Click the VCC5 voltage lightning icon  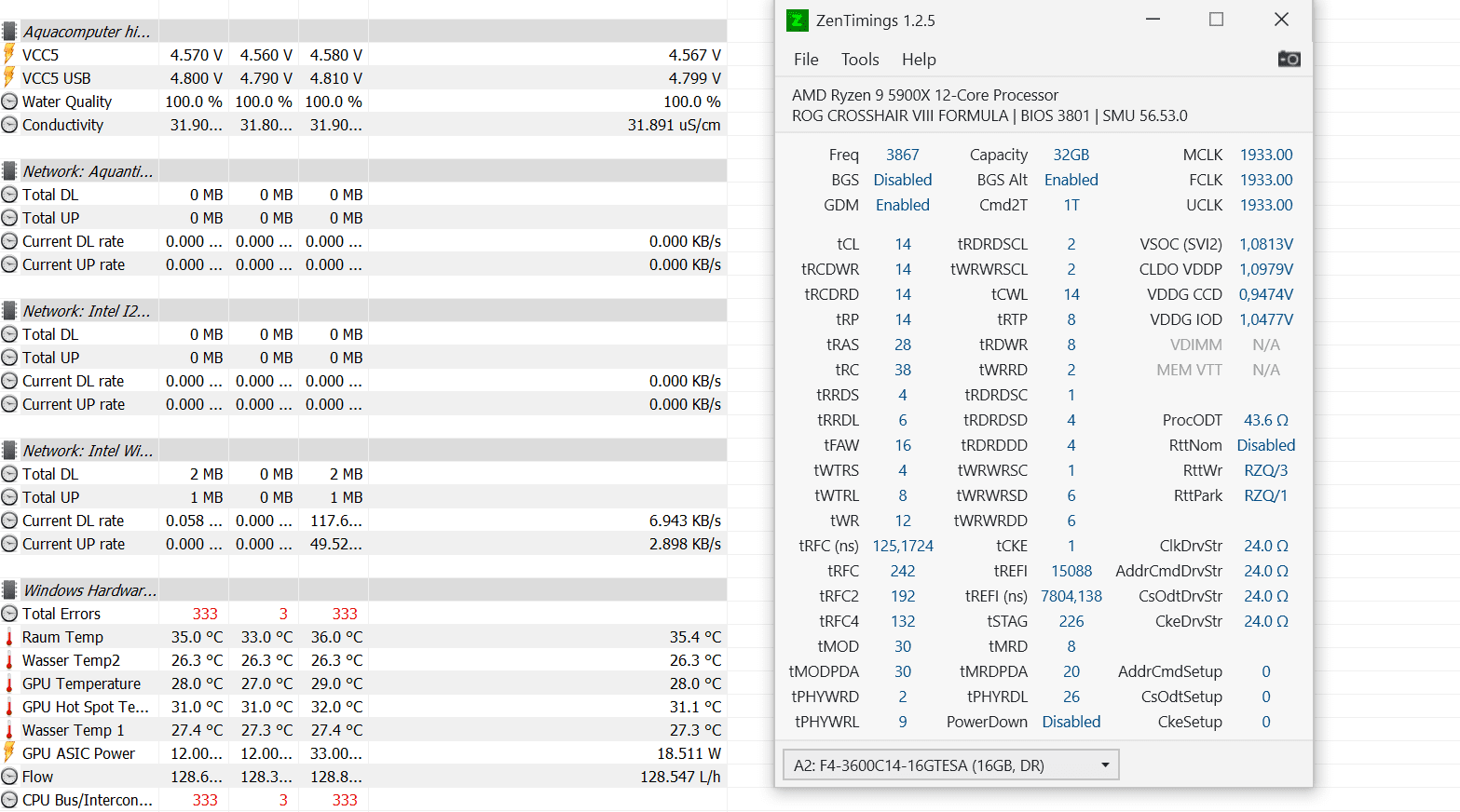(x=9, y=54)
